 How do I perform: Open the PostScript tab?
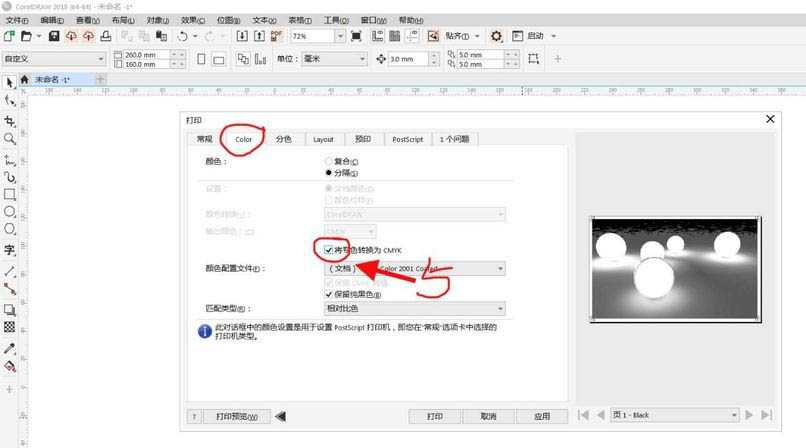click(407, 139)
